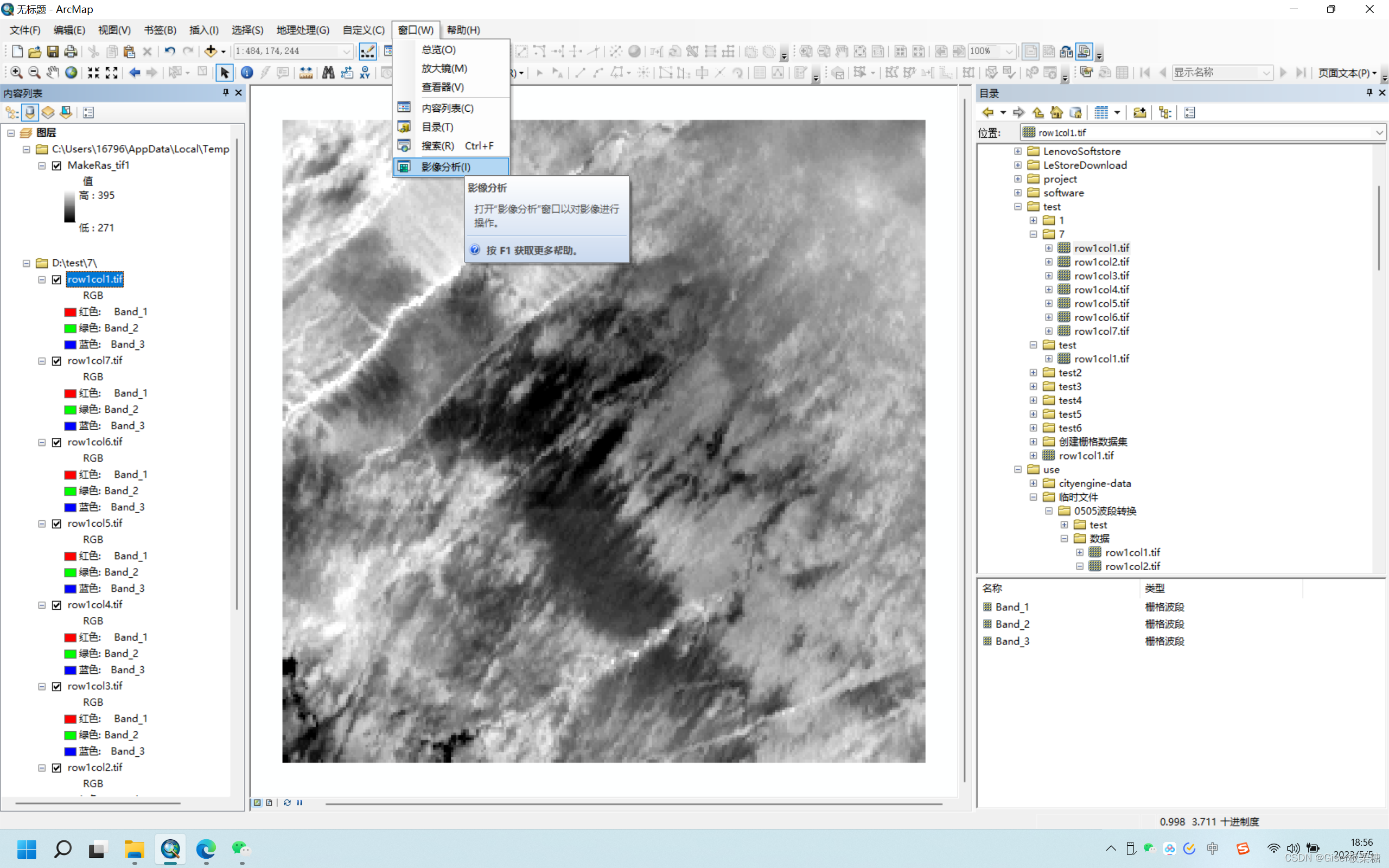
Task: Click the Save document icon
Action: [52, 51]
